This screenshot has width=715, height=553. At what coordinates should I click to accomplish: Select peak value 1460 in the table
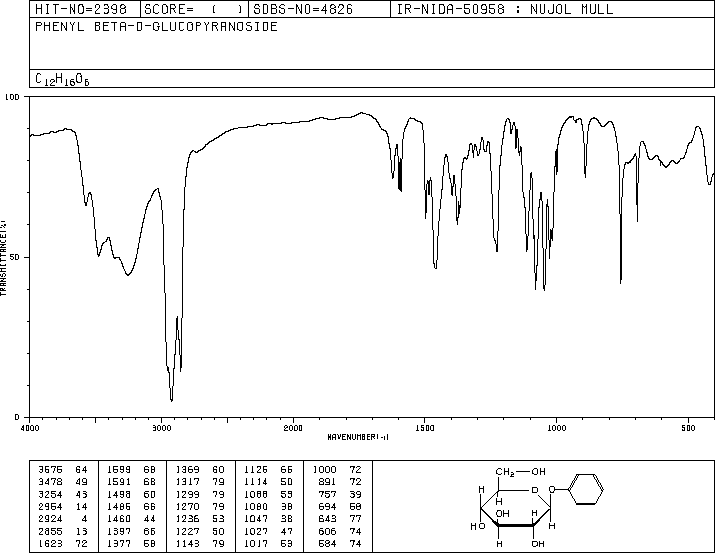click(x=119, y=519)
